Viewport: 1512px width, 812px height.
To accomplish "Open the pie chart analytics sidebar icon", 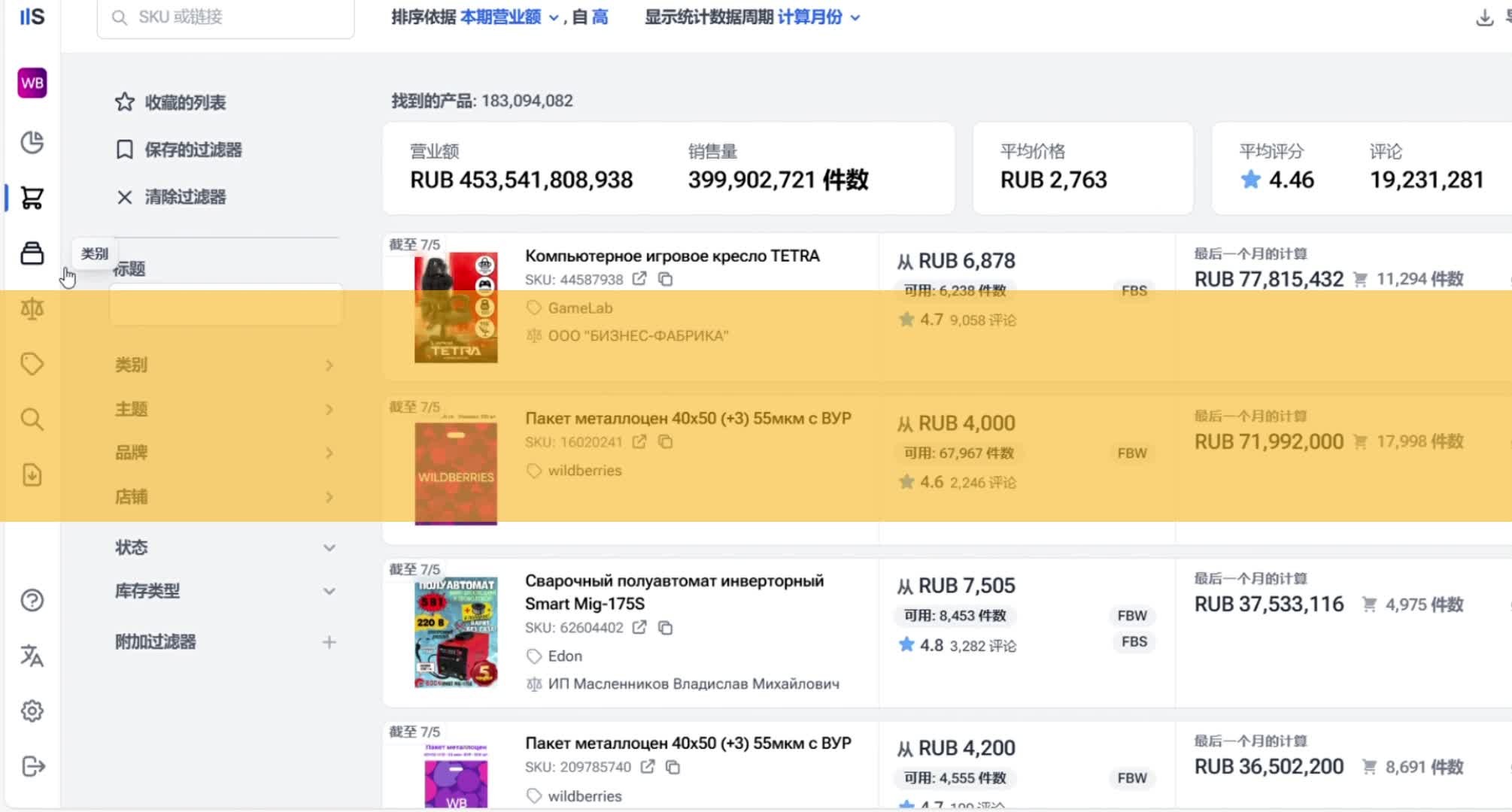I will (32, 142).
